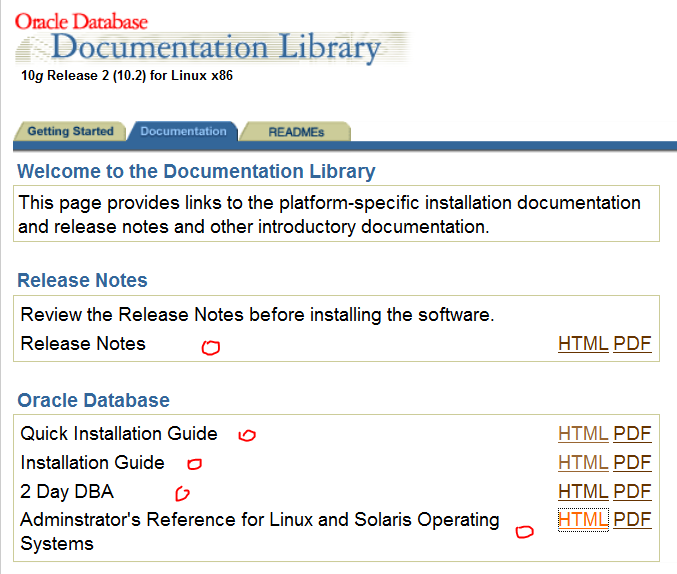Open Installation Guide PDF link
This screenshot has width=677, height=574.
[x=632, y=463]
